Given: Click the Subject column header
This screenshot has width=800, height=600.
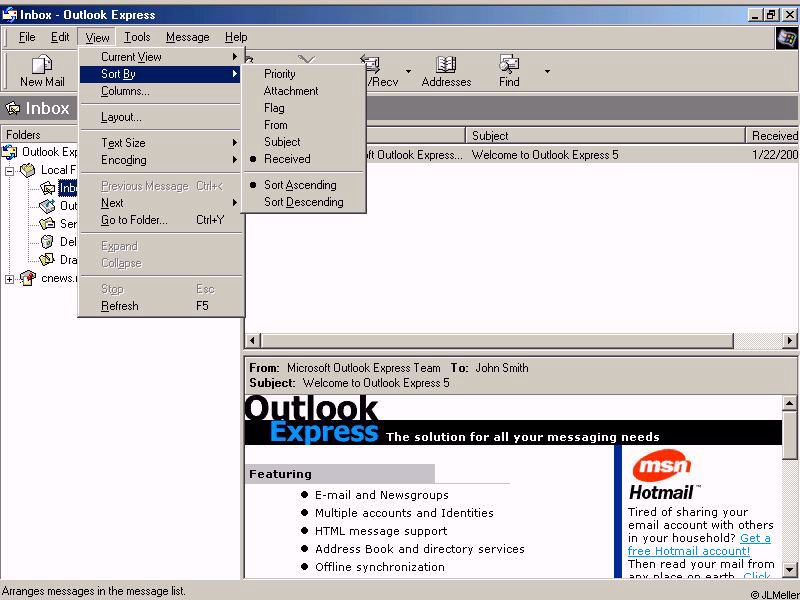Looking at the screenshot, I should click(605, 135).
